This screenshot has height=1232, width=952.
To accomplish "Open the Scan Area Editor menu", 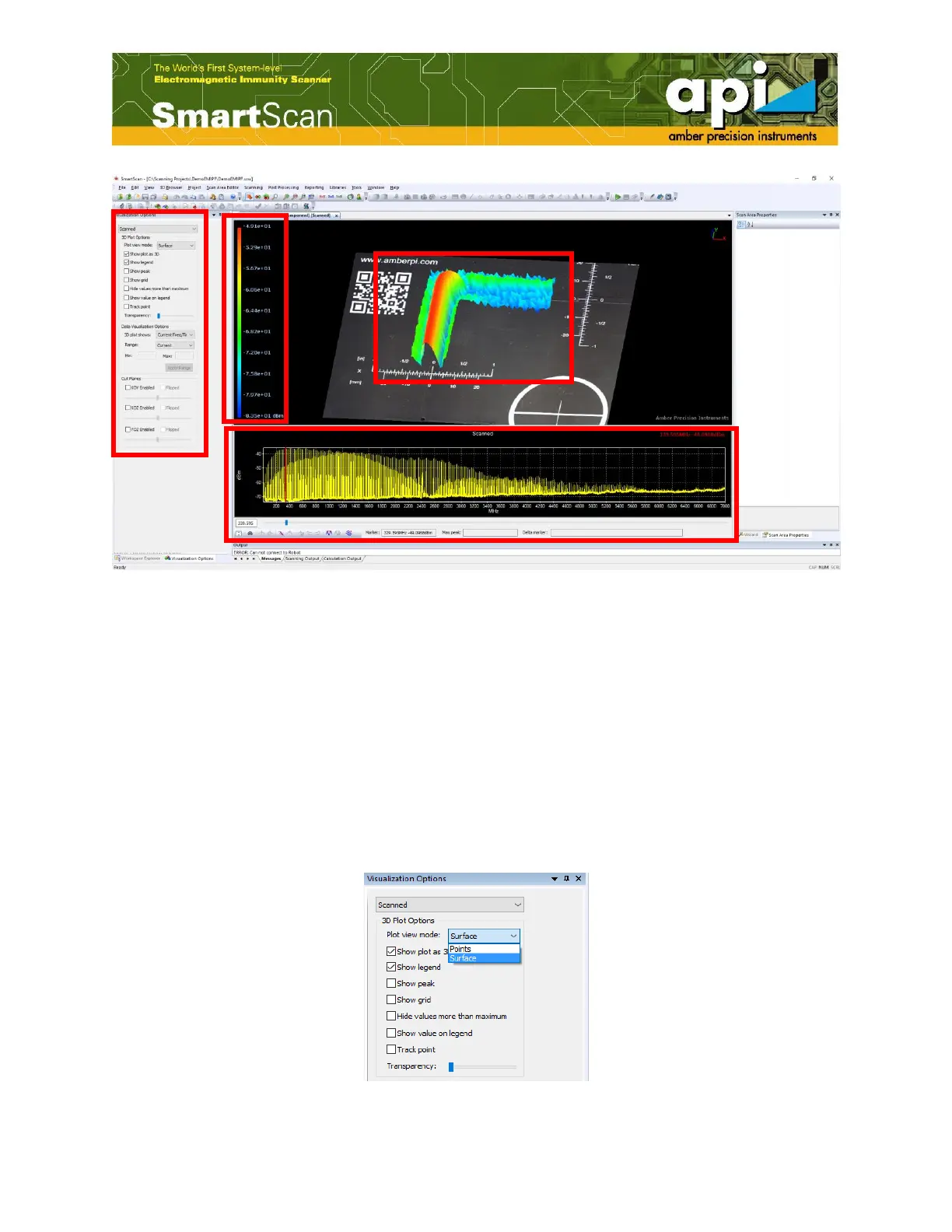I will (x=222, y=187).
